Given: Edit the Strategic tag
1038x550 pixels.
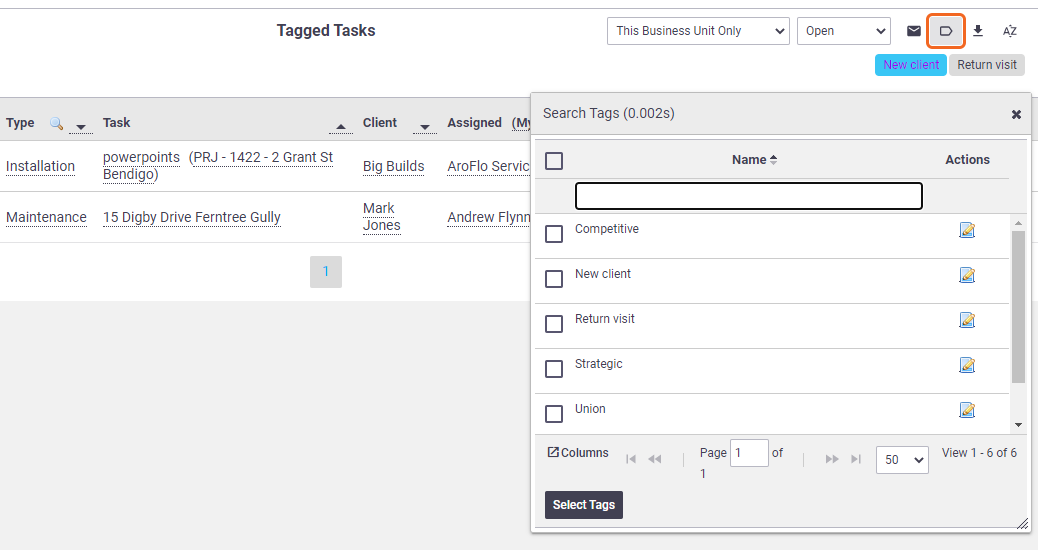Looking at the screenshot, I should point(967,365).
